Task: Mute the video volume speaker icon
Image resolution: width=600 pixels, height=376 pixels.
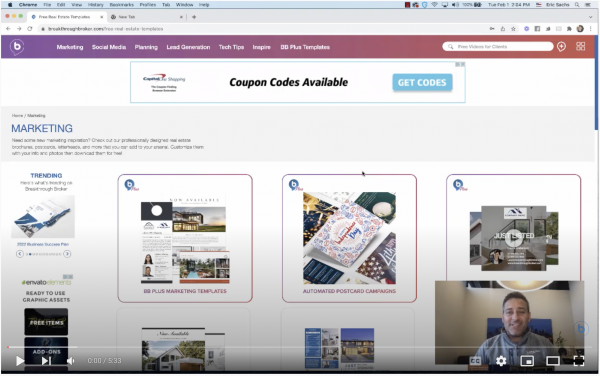Action: (x=71, y=361)
